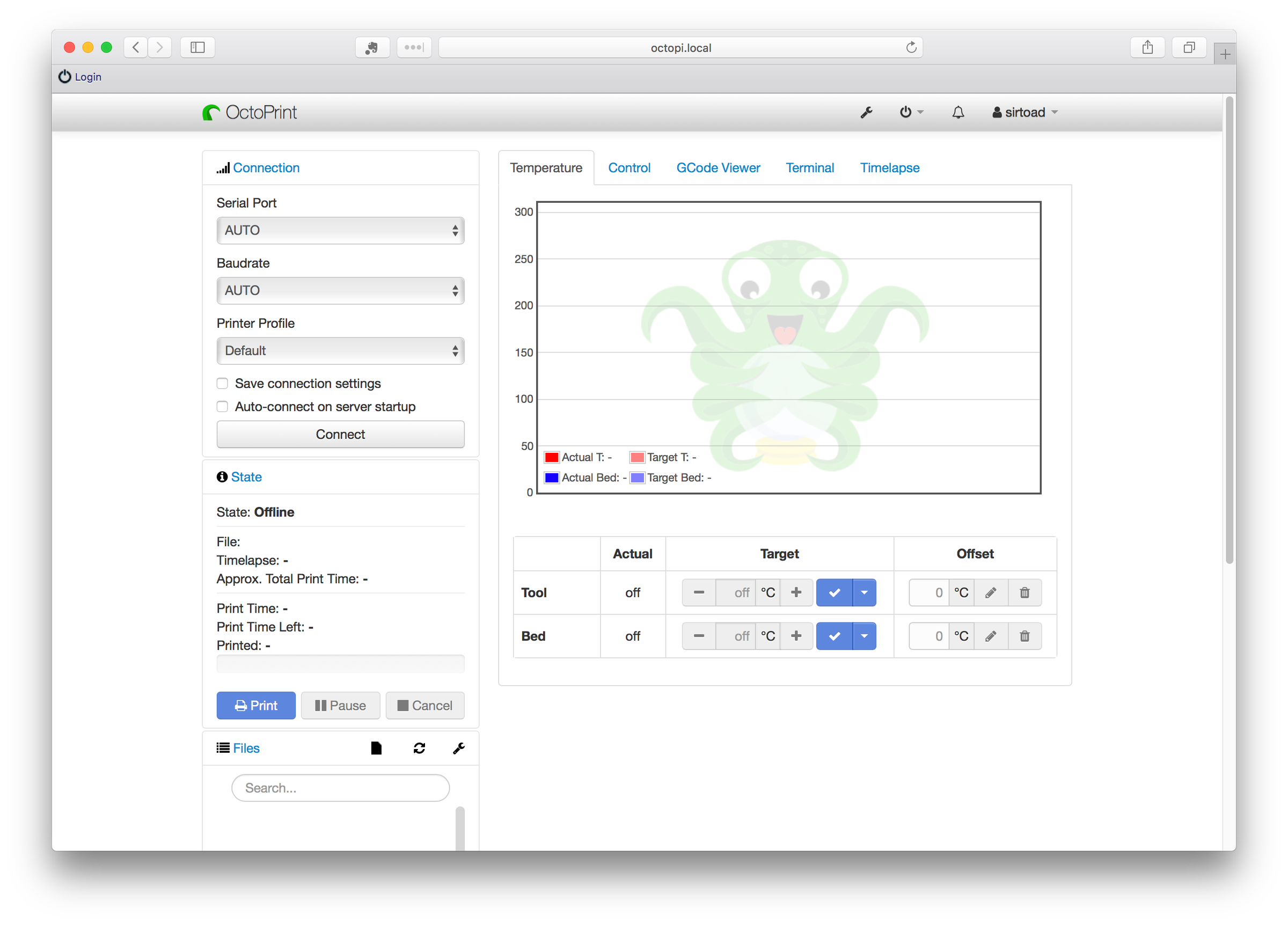The image size is (1288, 925).
Task: Toggle hiding printed files in Files panel
Action: point(377,748)
